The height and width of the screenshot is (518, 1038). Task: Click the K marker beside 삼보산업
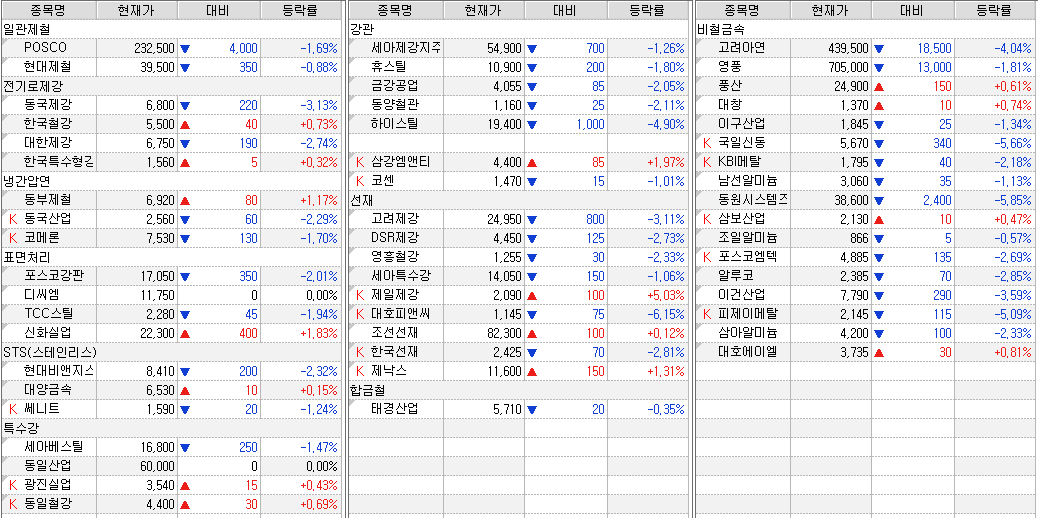tap(707, 219)
